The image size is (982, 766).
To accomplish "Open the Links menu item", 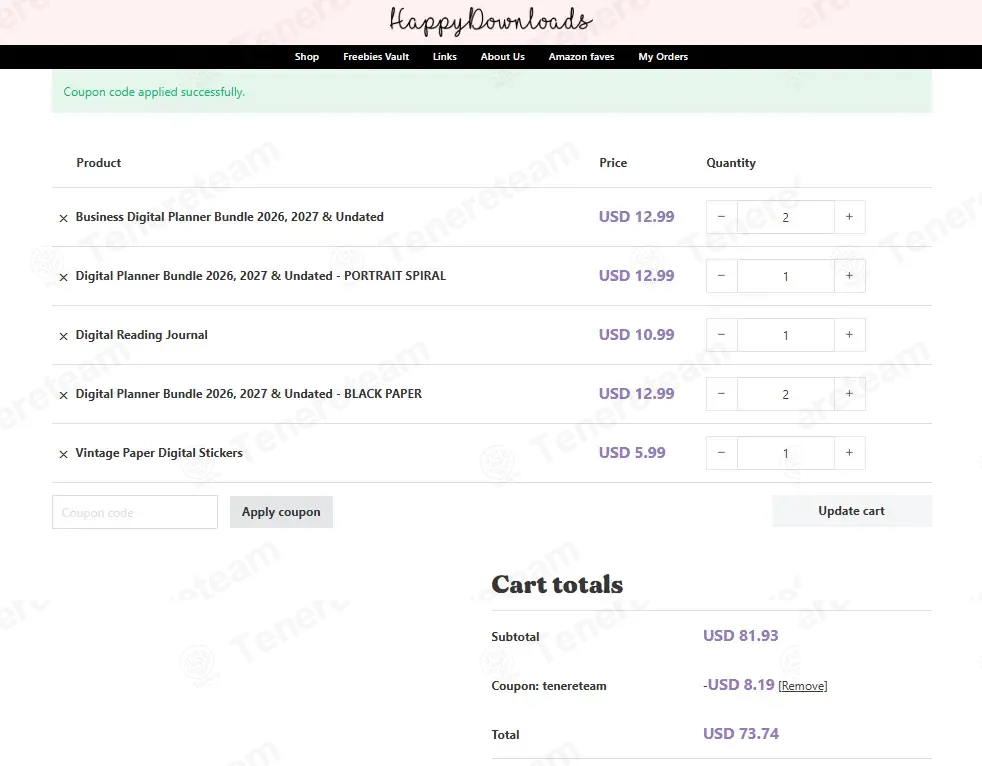I will [445, 56].
